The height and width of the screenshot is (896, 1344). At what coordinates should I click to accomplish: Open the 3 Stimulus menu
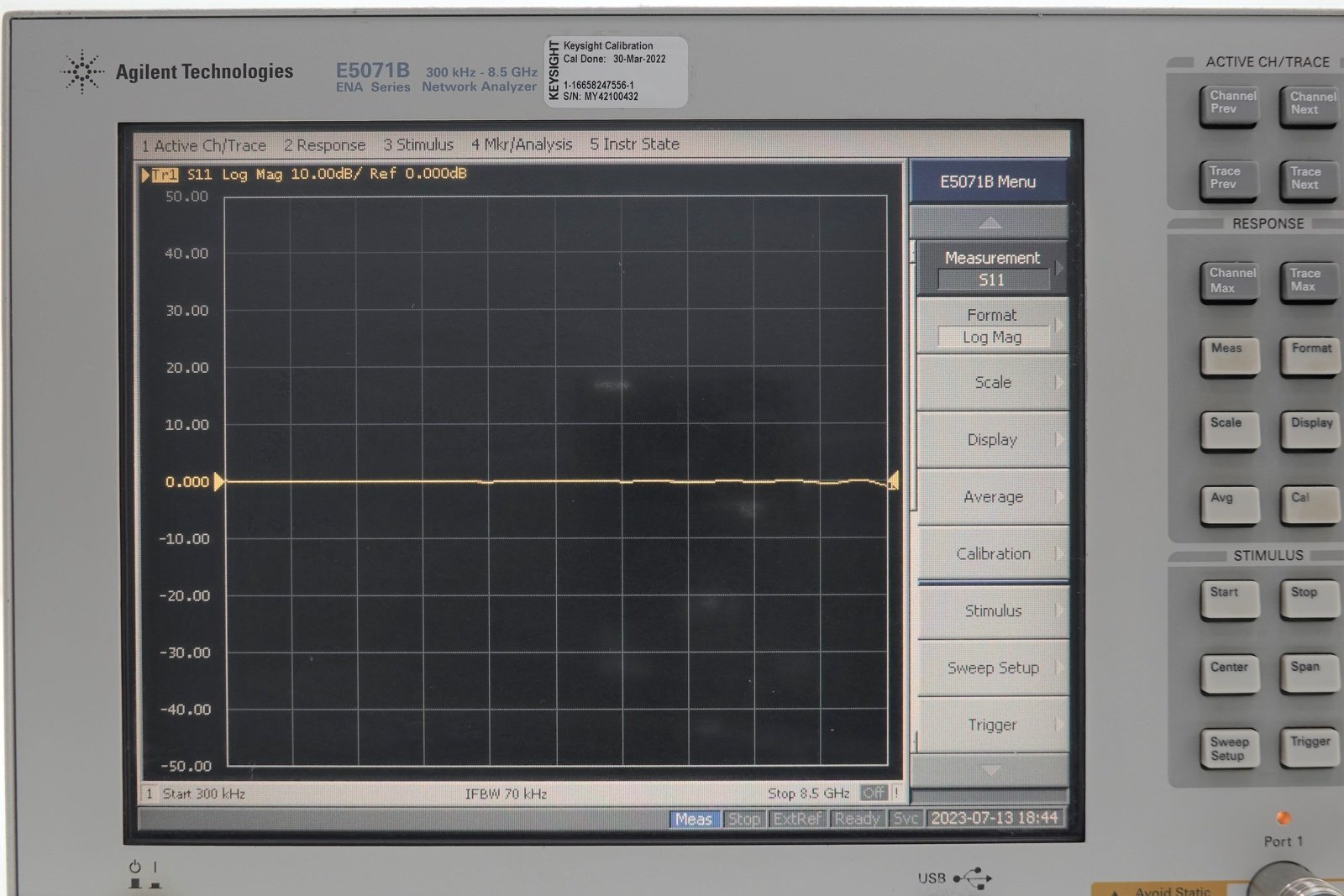(x=418, y=144)
